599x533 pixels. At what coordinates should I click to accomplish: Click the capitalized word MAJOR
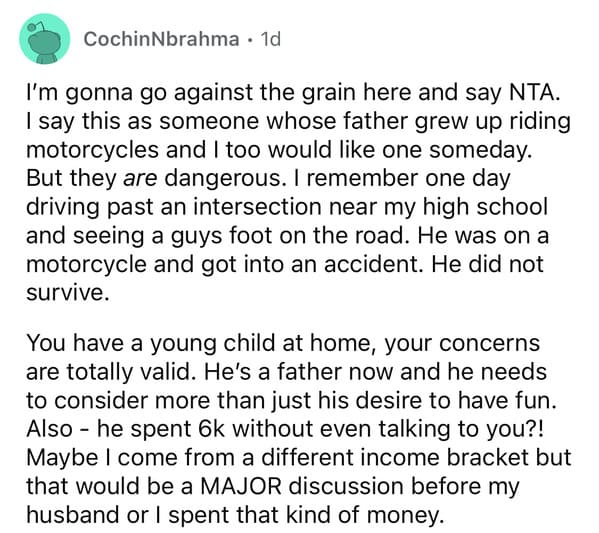(241, 487)
